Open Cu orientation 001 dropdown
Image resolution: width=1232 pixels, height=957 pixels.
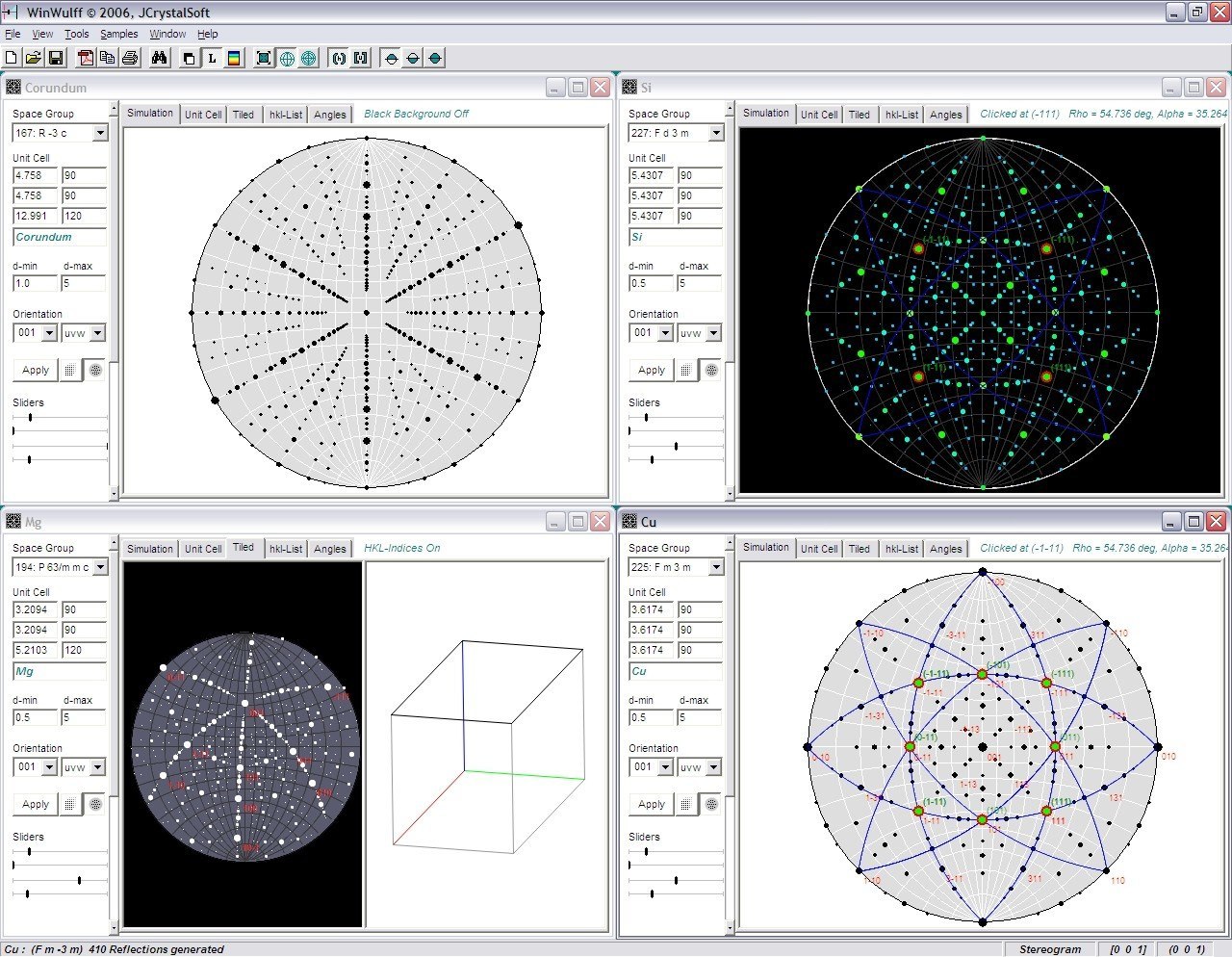(x=666, y=767)
